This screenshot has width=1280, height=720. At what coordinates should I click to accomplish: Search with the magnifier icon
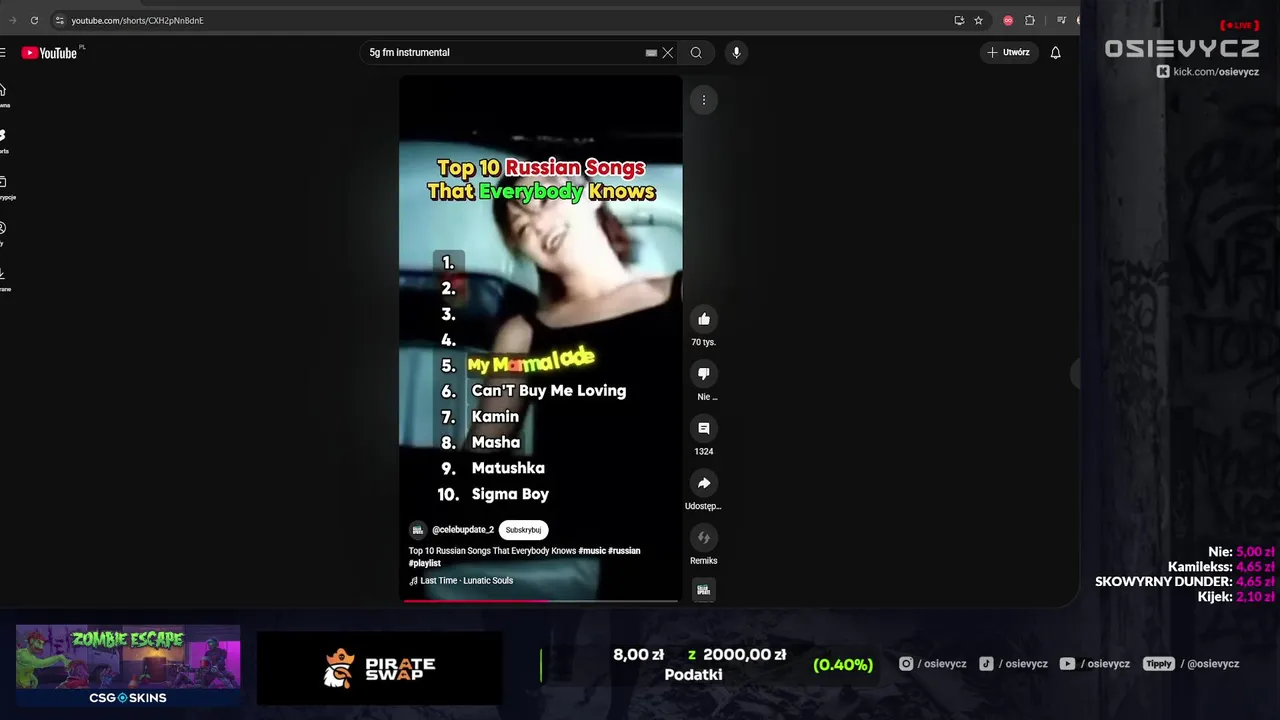[696, 53]
